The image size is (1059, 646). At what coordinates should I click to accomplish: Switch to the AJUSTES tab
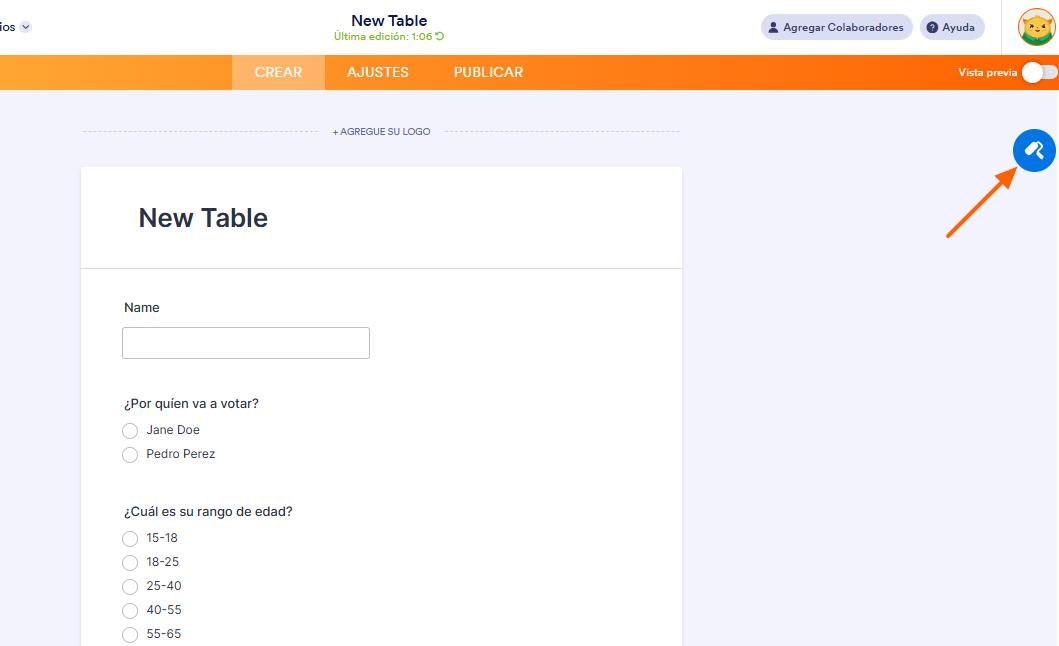[x=377, y=72]
